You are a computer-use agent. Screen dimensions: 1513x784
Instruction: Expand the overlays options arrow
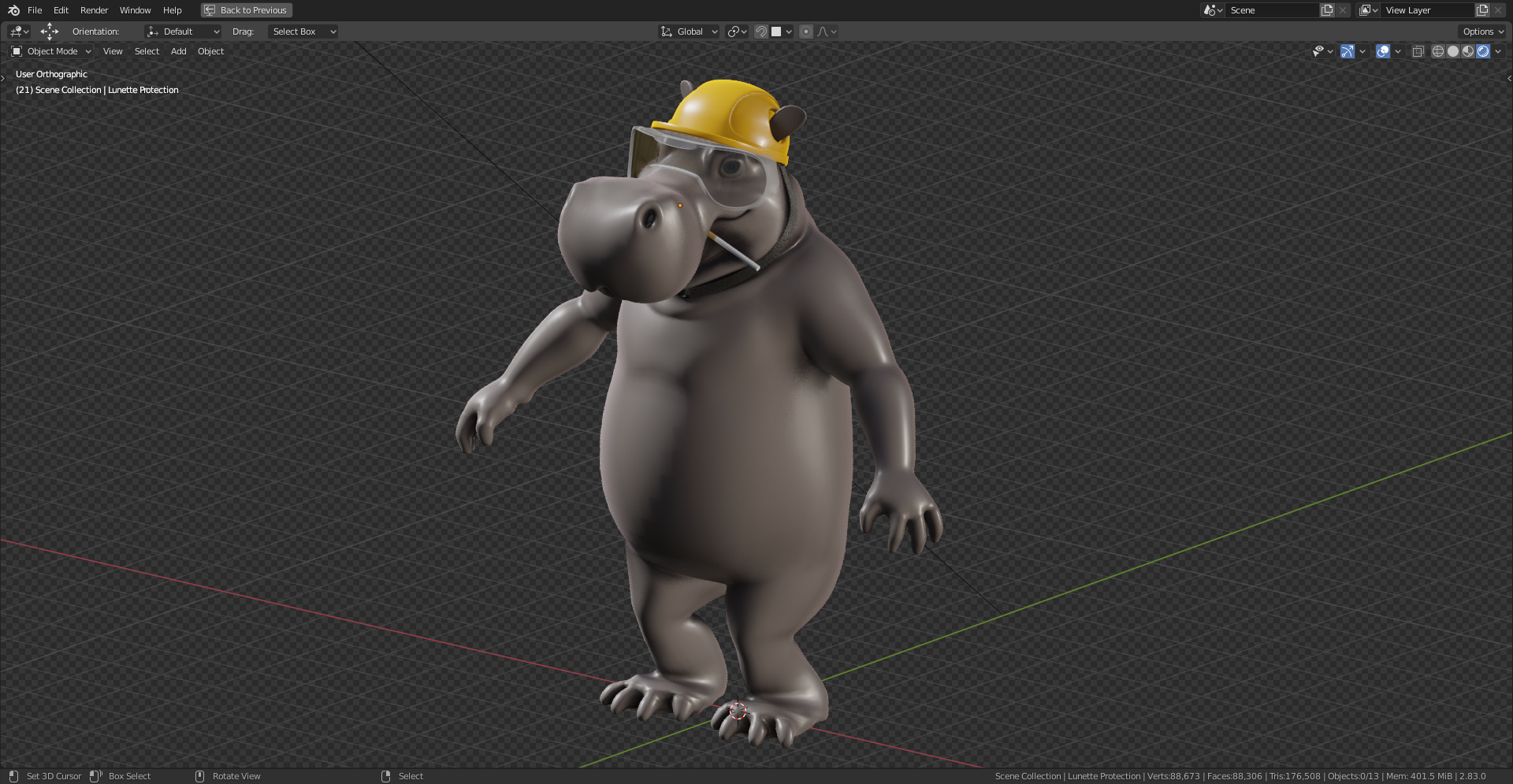click(x=1398, y=51)
